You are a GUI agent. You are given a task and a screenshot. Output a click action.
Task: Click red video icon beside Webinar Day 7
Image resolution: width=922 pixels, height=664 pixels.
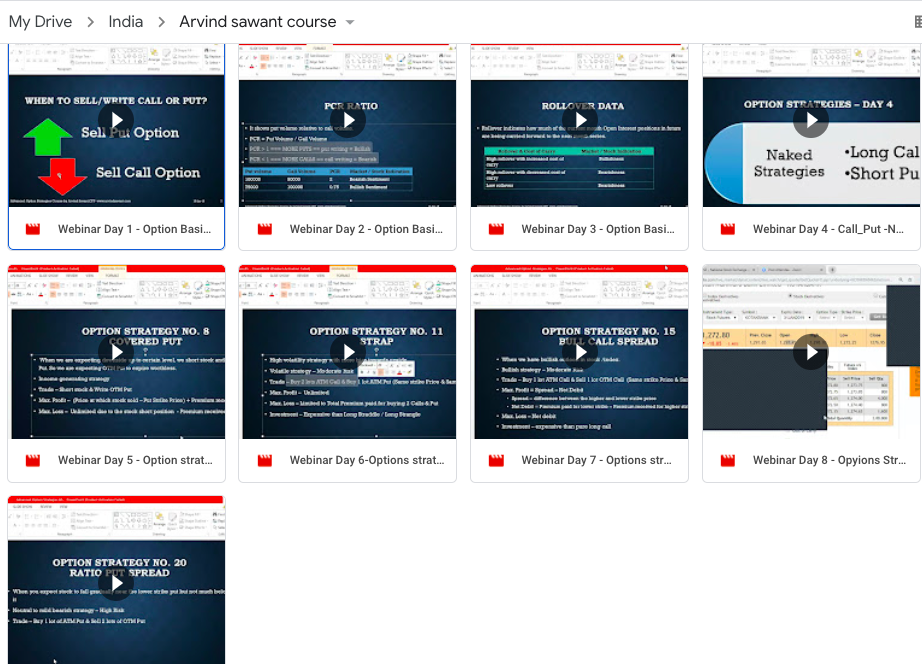click(x=496, y=460)
